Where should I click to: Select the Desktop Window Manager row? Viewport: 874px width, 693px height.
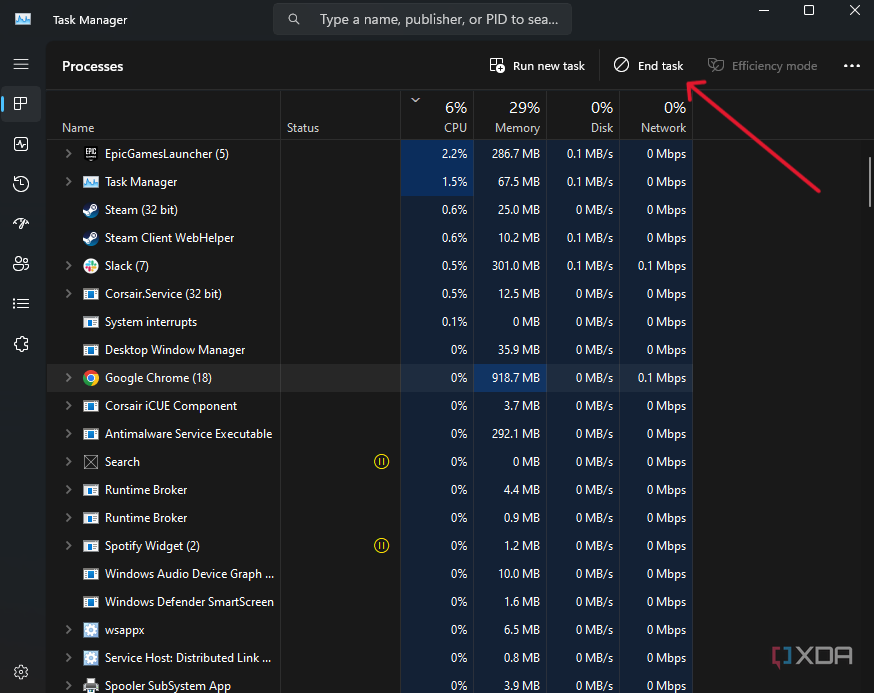click(370, 350)
